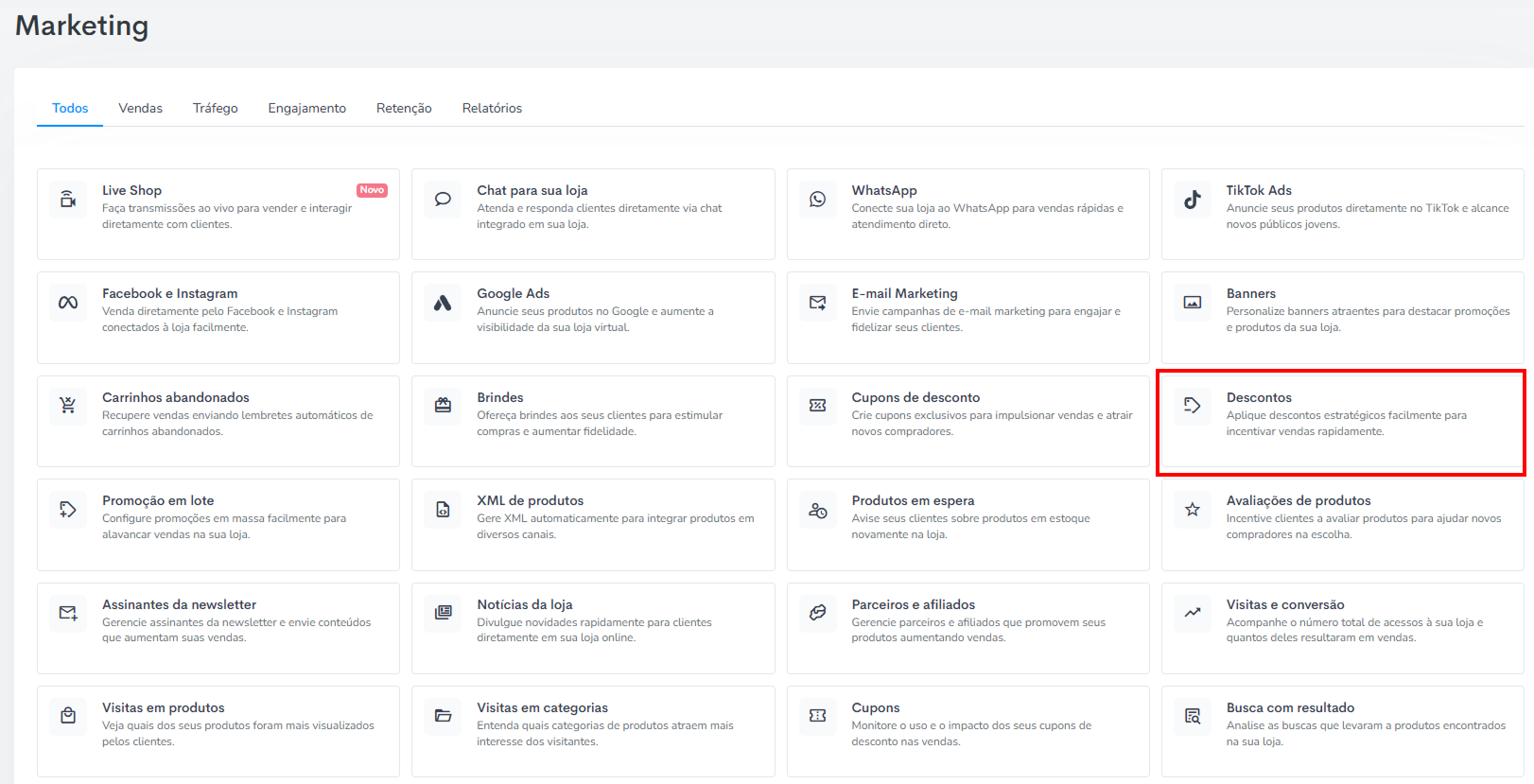The width and height of the screenshot is (1534, 784).
Task: Click the Novo badge on Live Shop
Action: tap(372, 190)
